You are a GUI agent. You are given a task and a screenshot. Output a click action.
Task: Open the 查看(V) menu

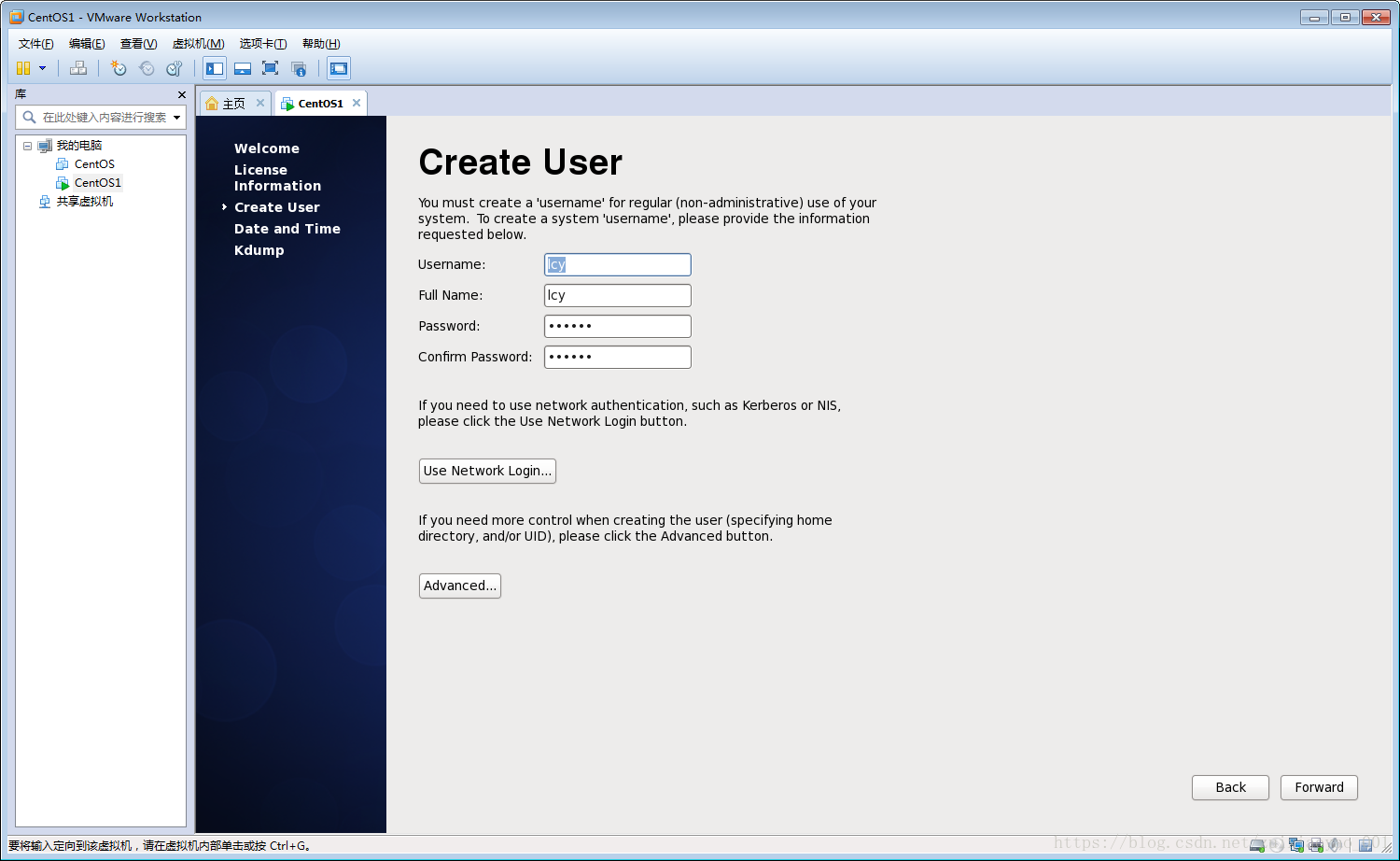[x=138, y=44]
